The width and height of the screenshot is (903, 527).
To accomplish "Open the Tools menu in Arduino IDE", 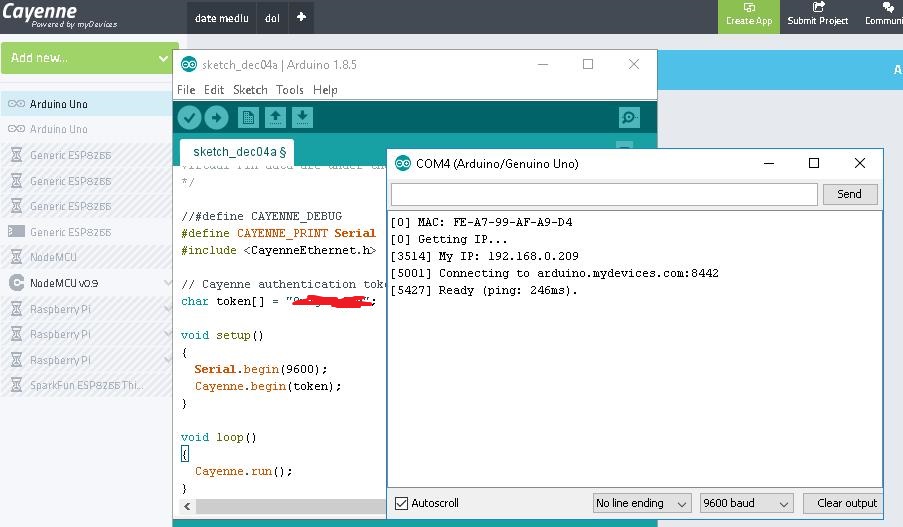I will pos(290,90).
